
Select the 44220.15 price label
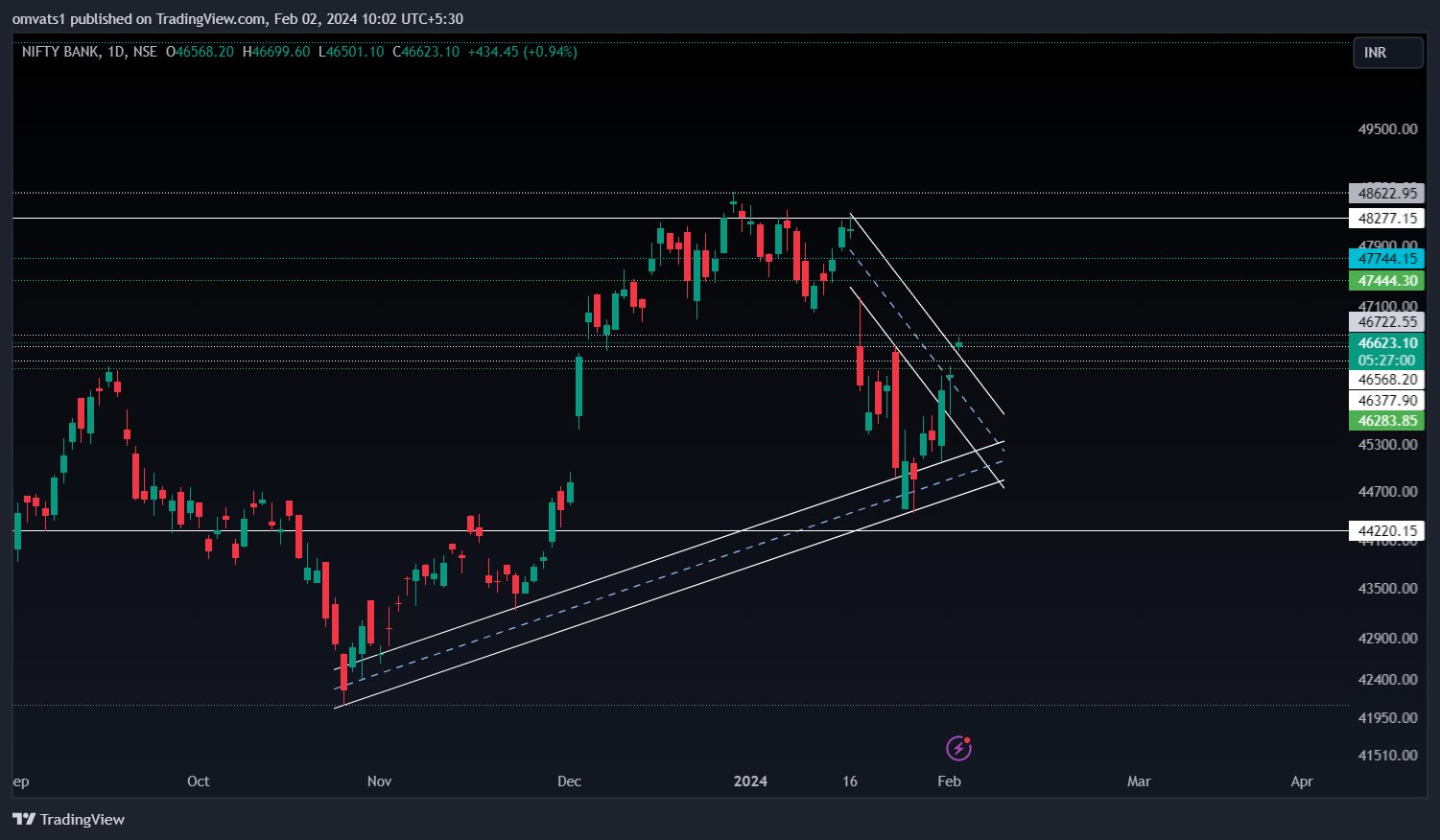[1386, 531]
